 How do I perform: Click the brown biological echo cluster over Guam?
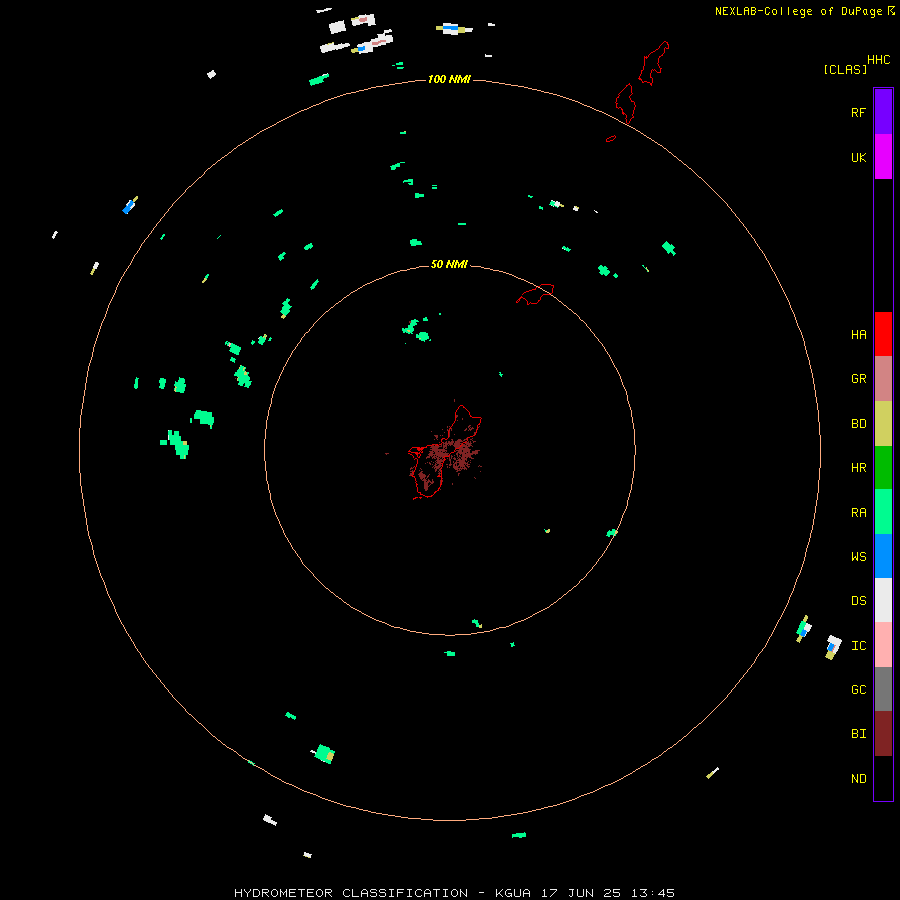click(449, 455)
